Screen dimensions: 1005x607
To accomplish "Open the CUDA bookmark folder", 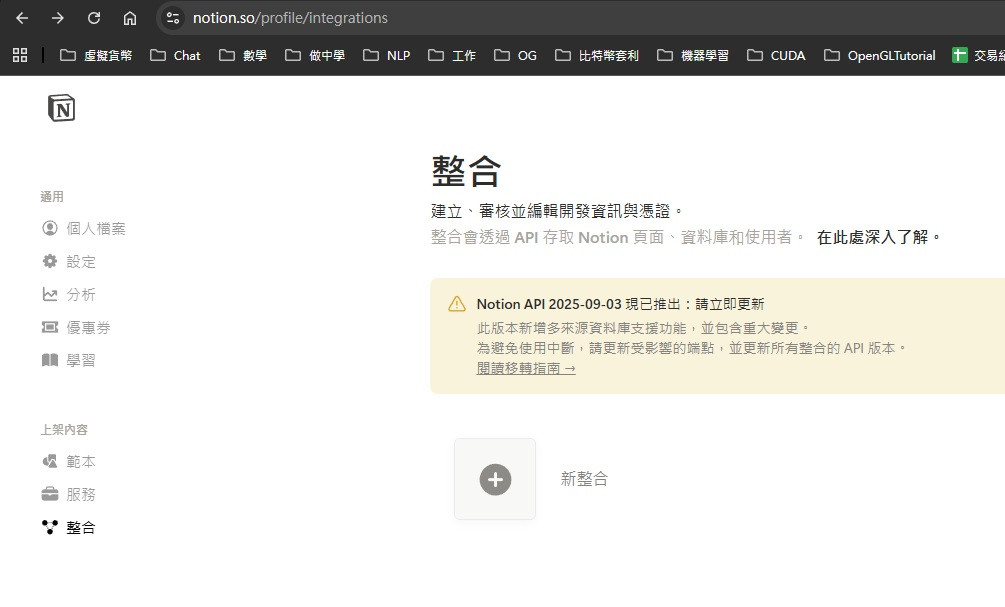I will coord(776,55).
